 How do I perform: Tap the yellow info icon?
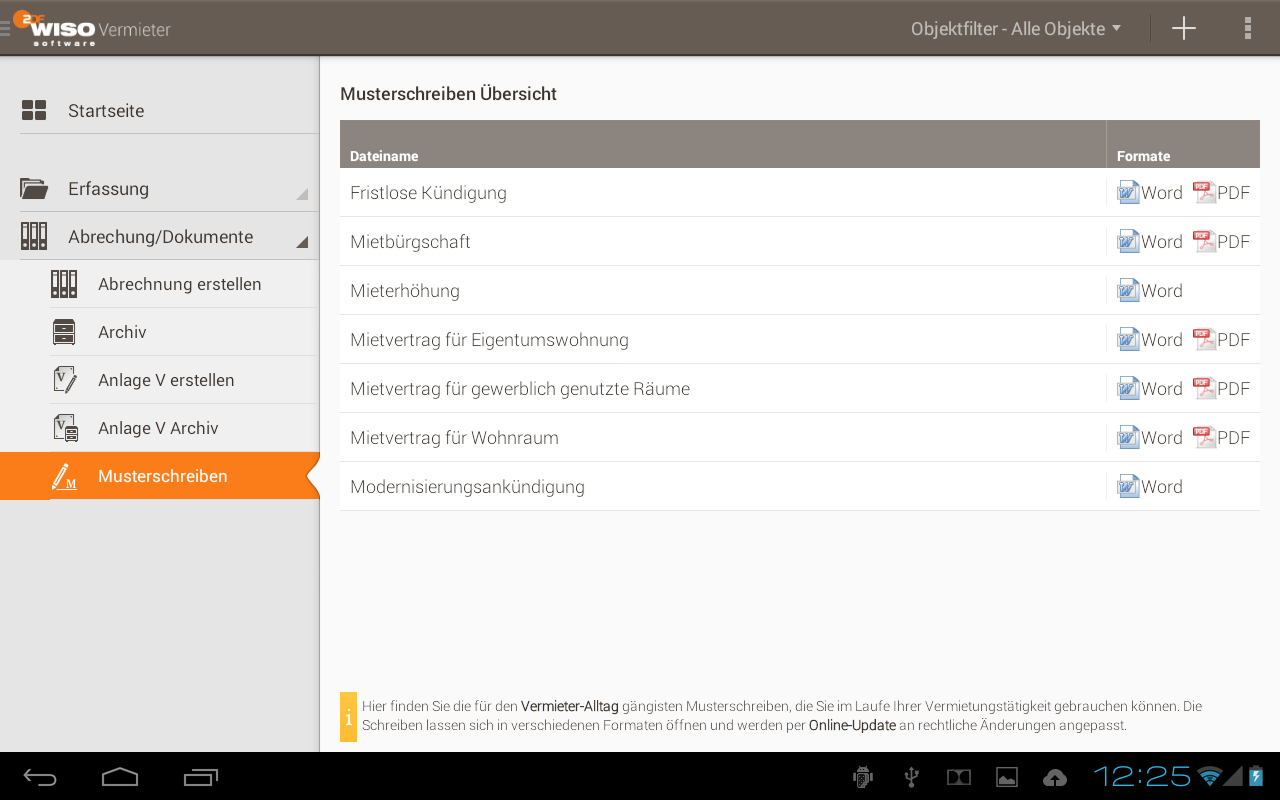[x=348, y=716]
